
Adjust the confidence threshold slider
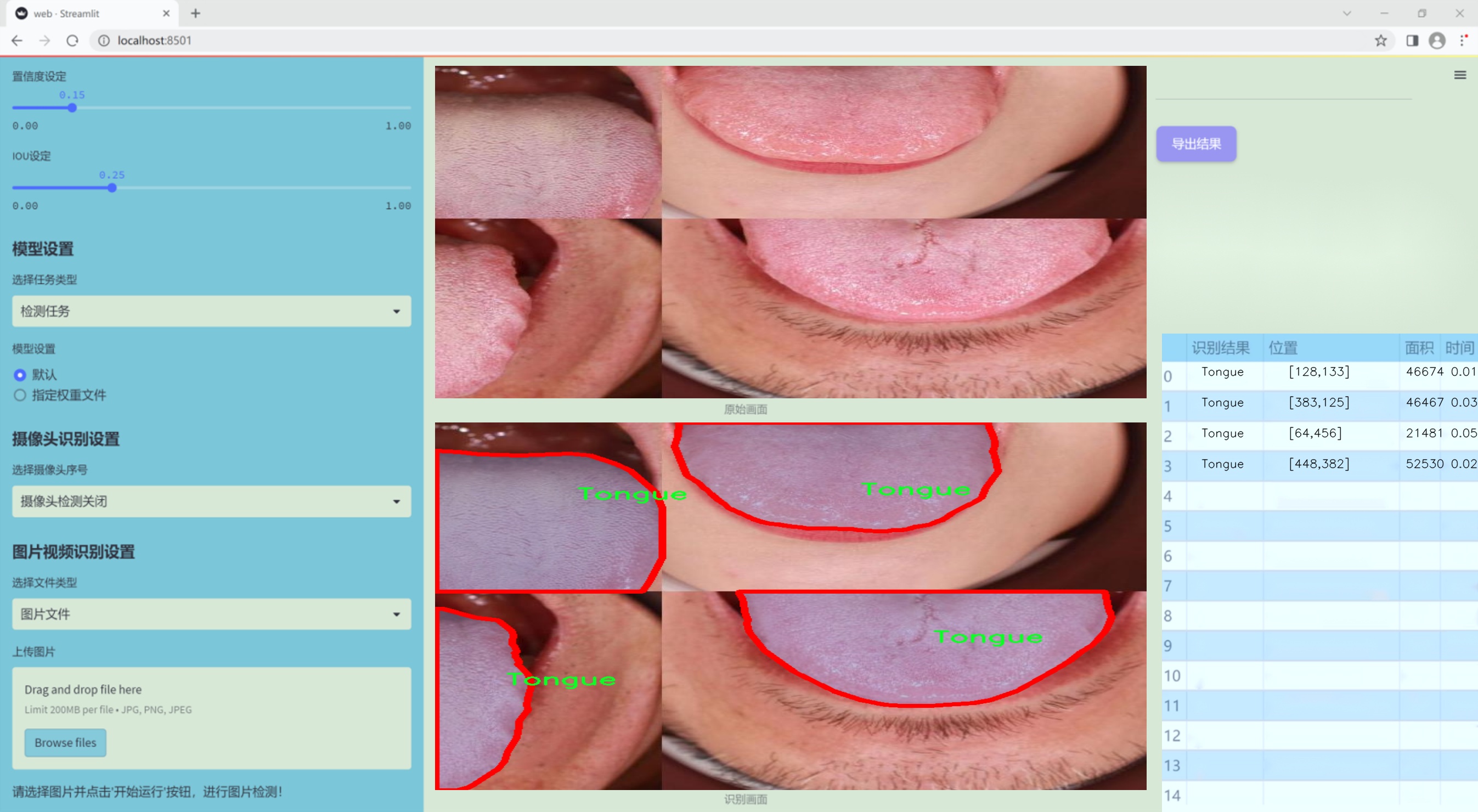click(72, 108)
